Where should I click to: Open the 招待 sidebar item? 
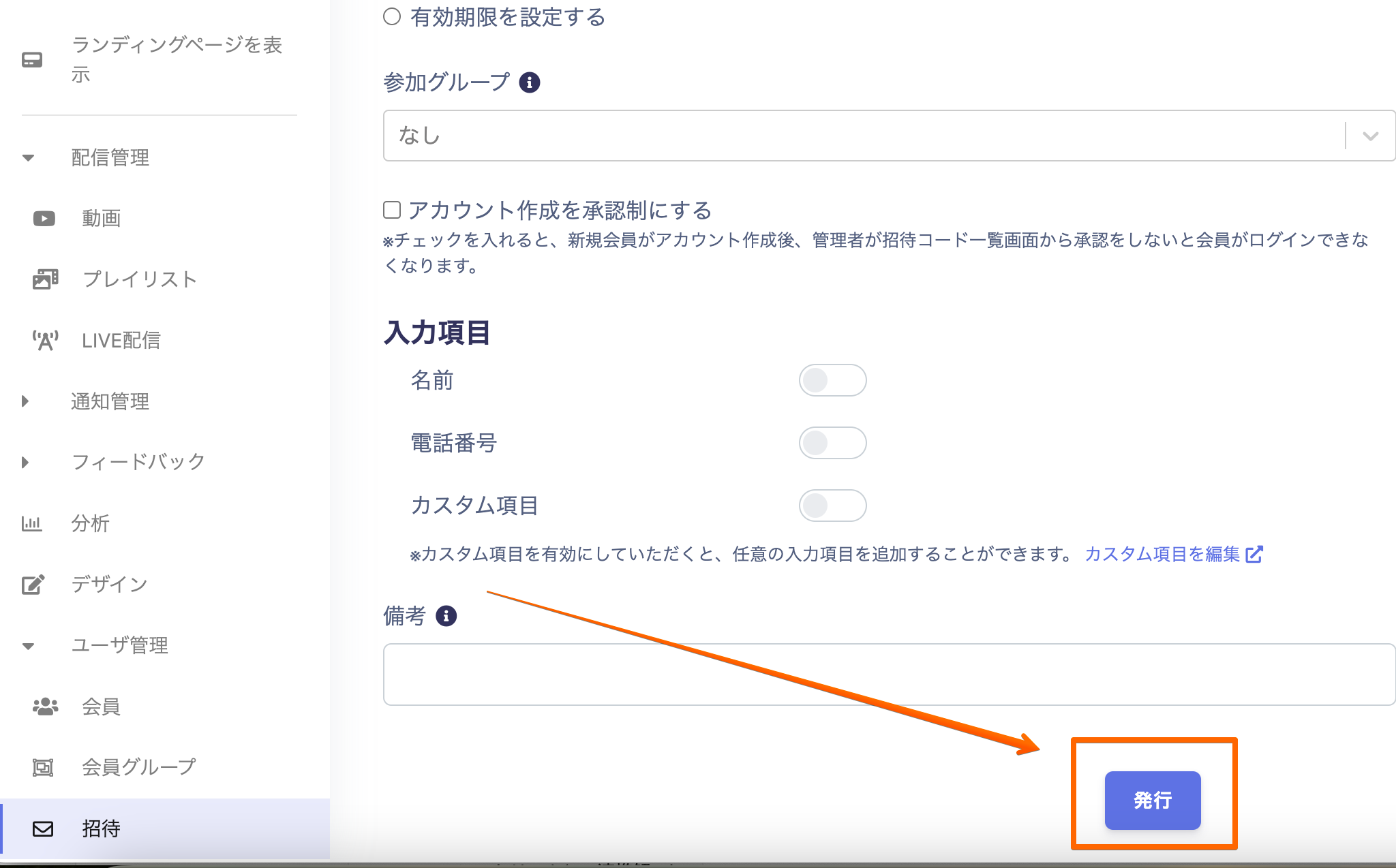tap(101, 828)
